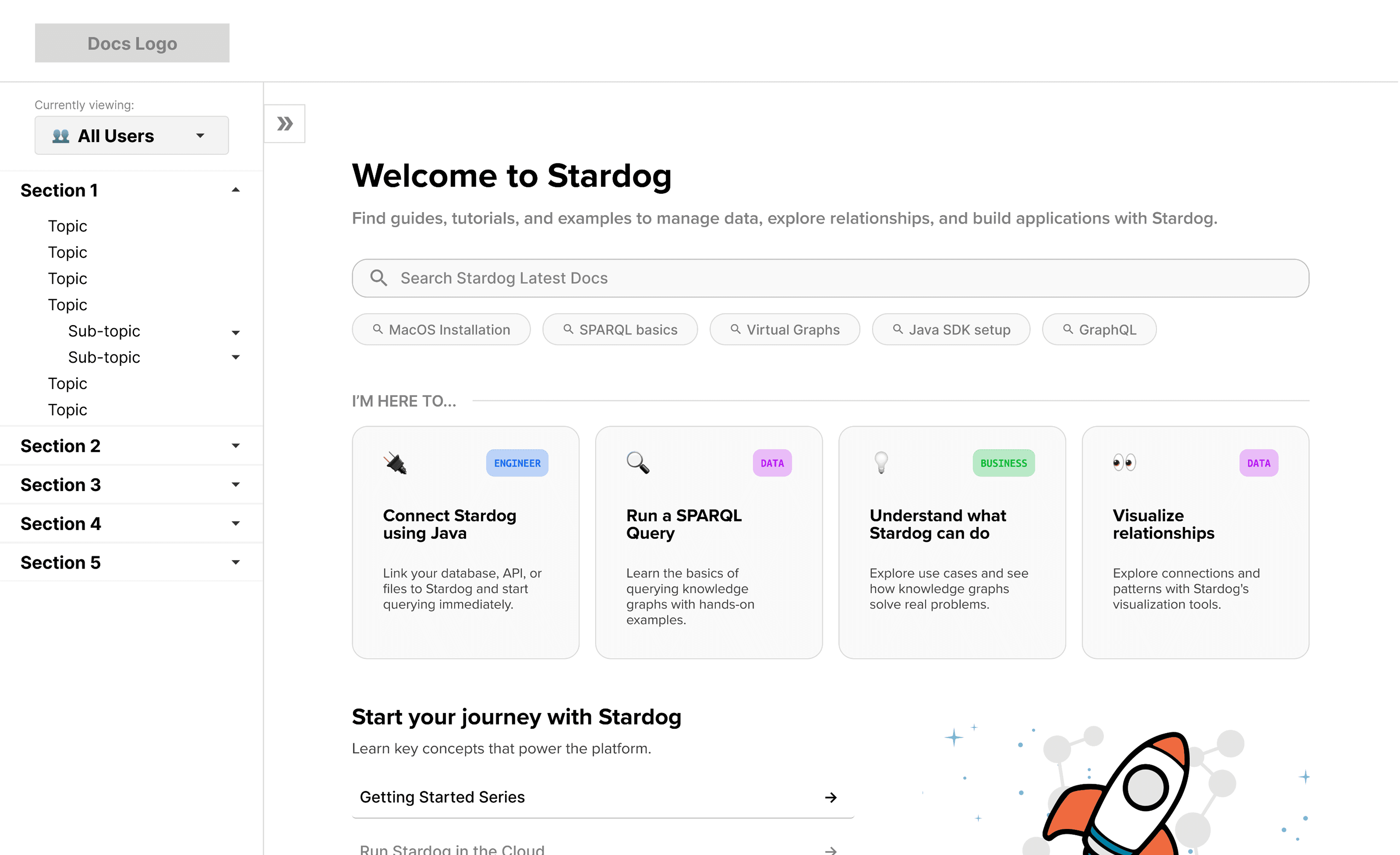Click the Start your journey with Stardog heading
This screenshot has height=855, width=1400.
click(516, 717)
